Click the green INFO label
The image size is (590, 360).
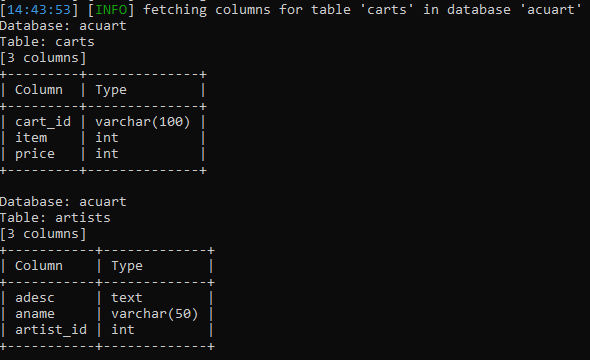click(x=111, y=9)
